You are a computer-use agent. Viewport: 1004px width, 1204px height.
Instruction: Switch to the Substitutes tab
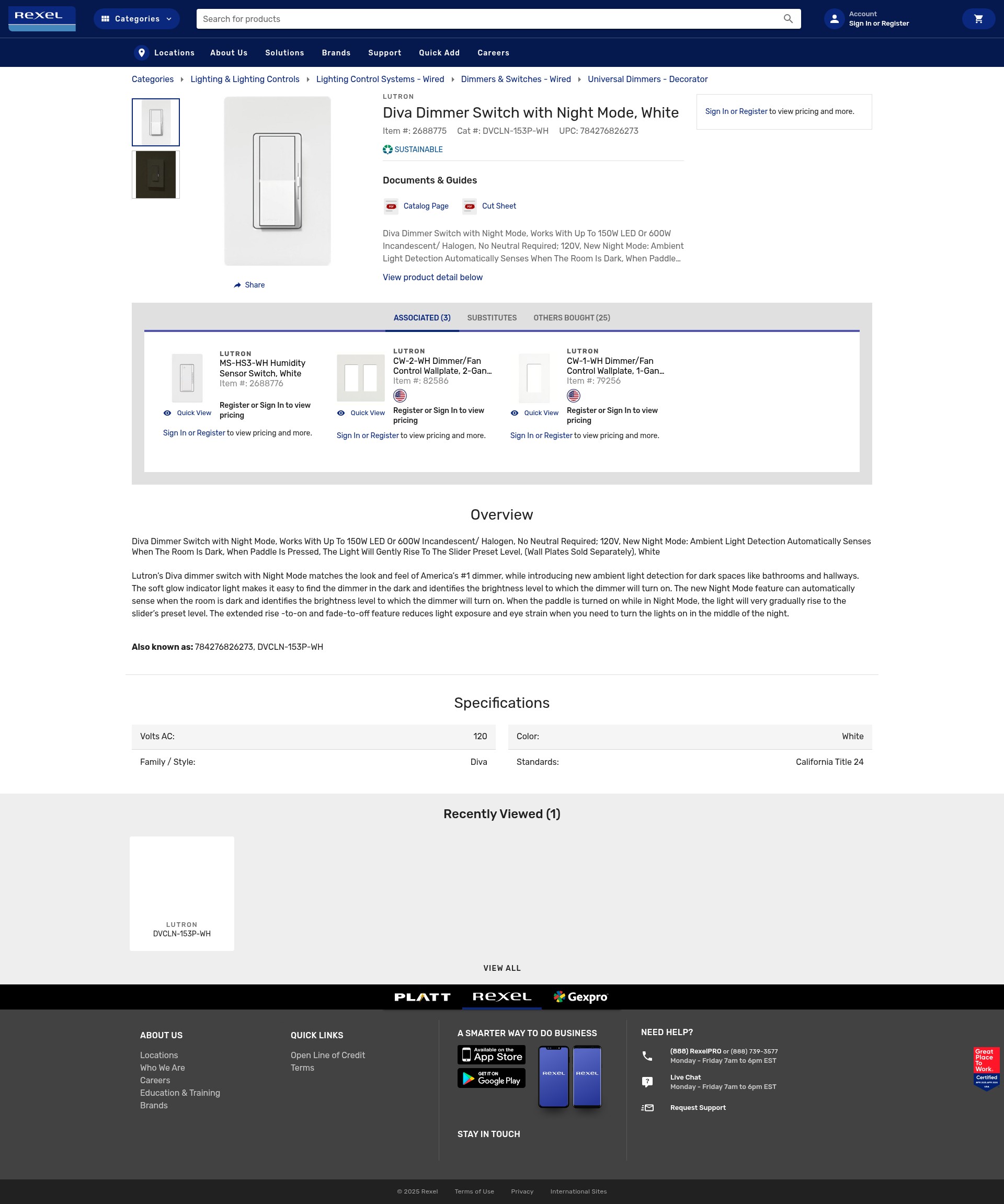tap(492, 318)
